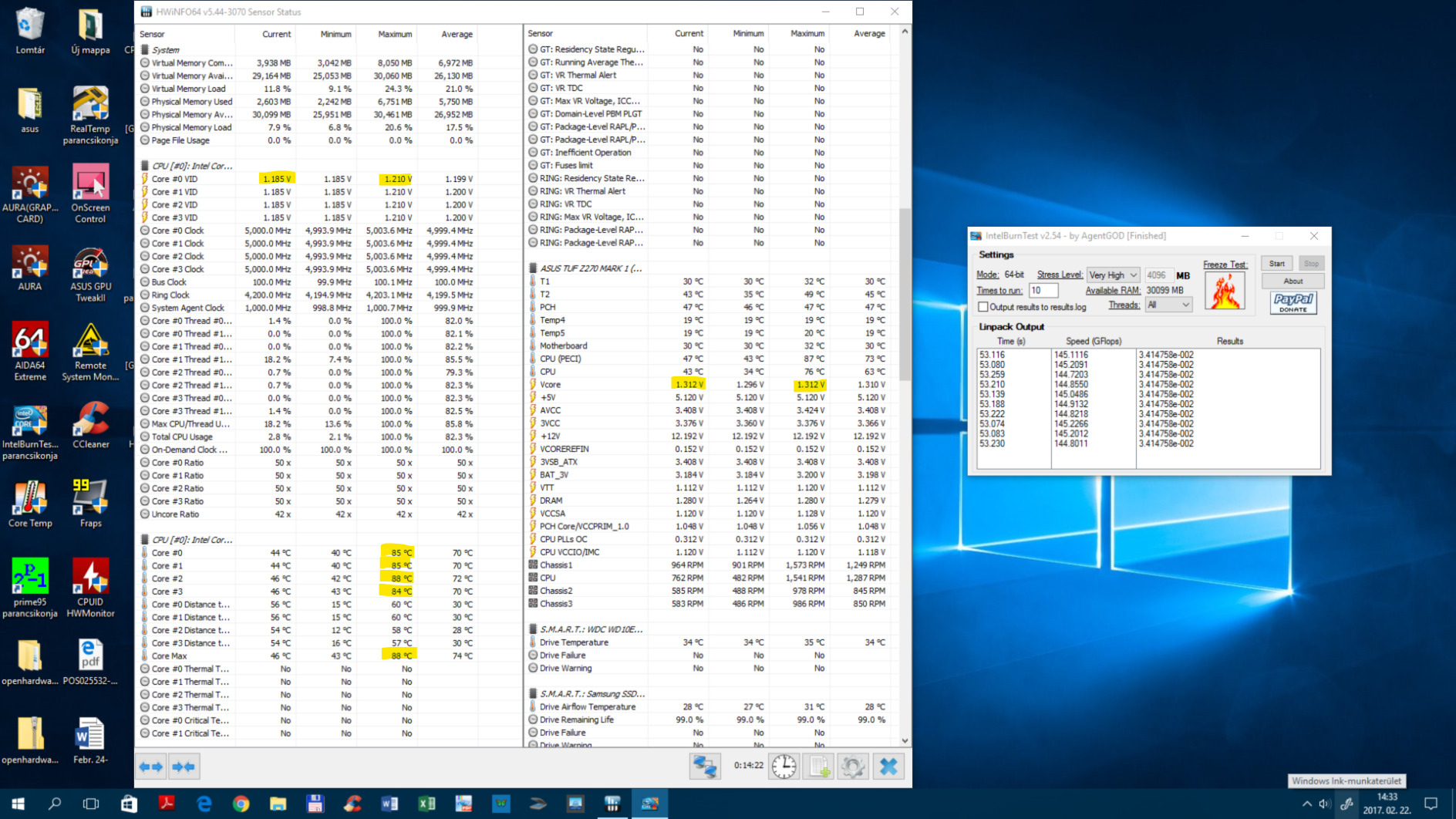Select the Uncore Ratio row
Image resolution: width=1456 pixels, height=819 pixels.
[x=308, y=514]
